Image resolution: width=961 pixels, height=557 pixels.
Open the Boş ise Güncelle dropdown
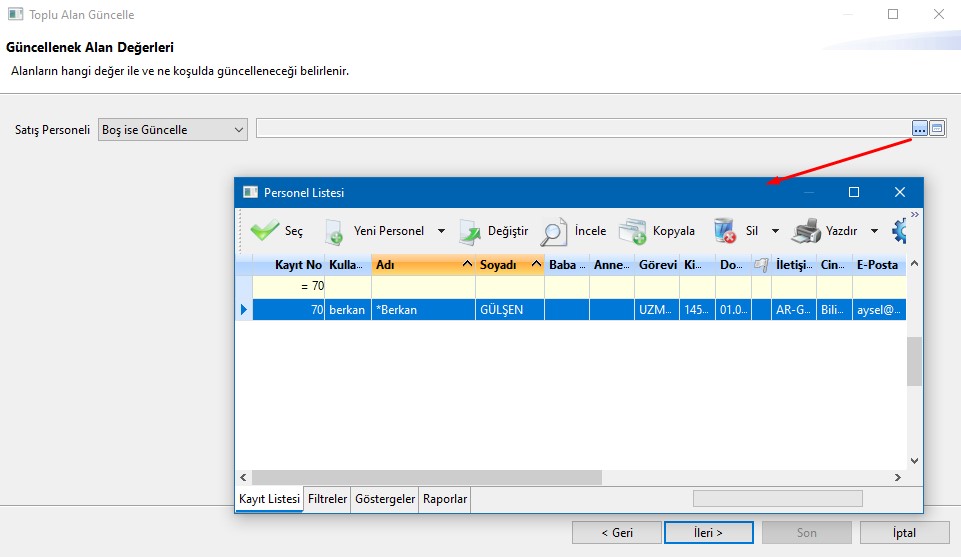pos(172,130)
